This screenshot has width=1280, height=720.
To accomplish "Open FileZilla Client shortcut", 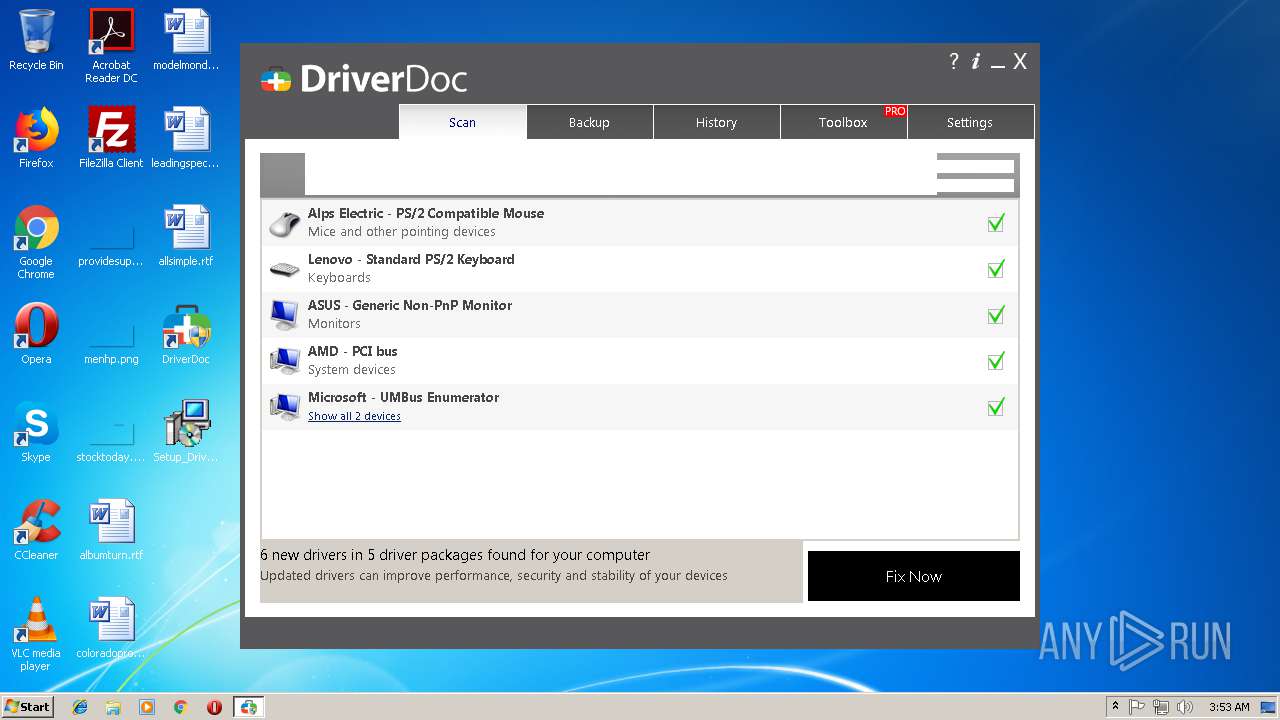I will 111,138.
